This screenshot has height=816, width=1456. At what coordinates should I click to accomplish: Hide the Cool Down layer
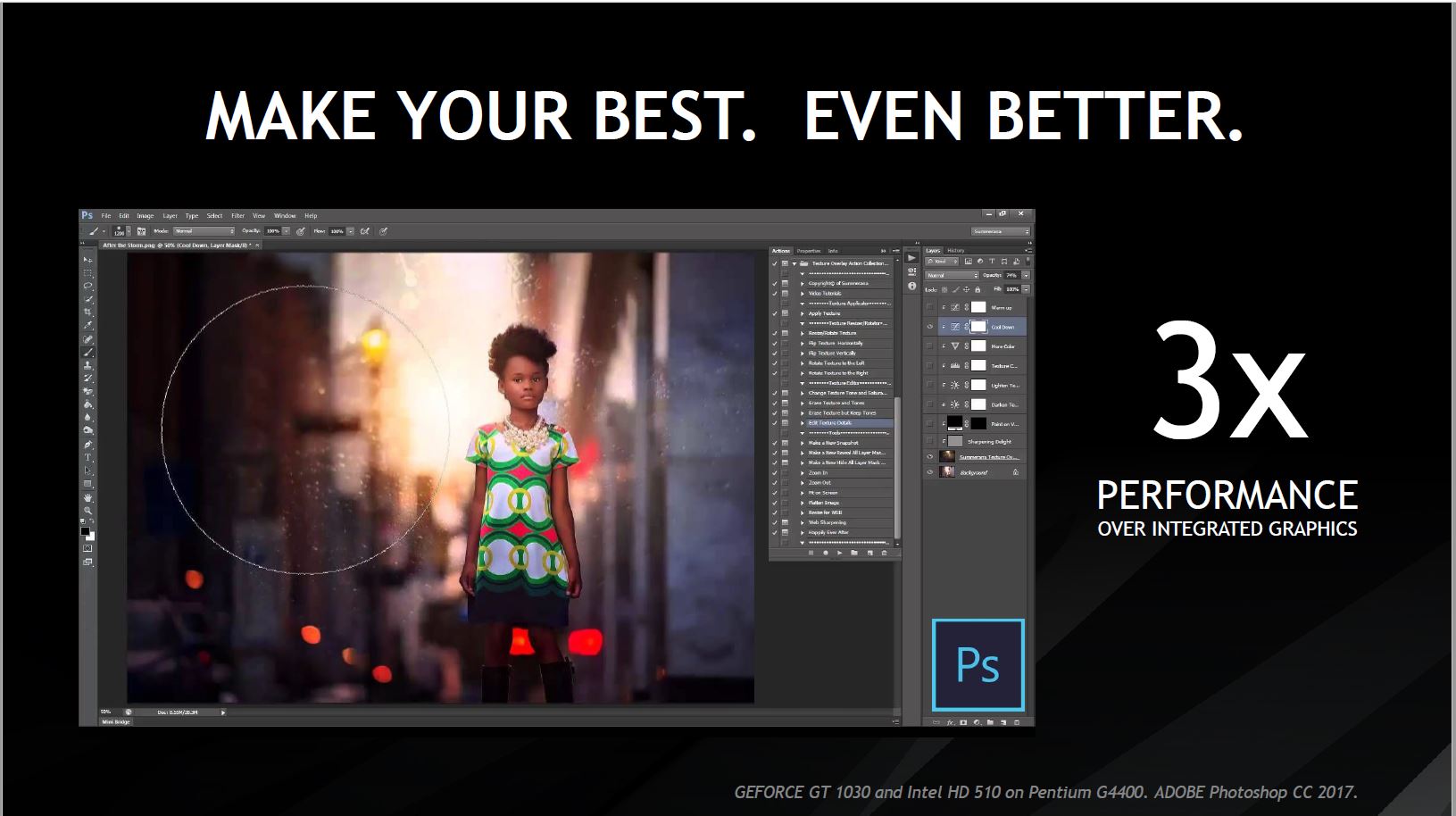[x=930, y=327]
